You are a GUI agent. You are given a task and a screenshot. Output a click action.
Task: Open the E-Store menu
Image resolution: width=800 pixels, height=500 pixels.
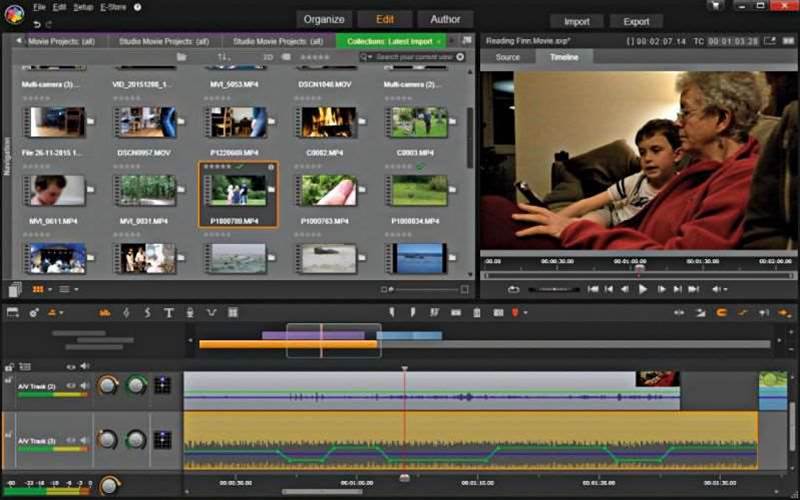[x=113, y=7]
